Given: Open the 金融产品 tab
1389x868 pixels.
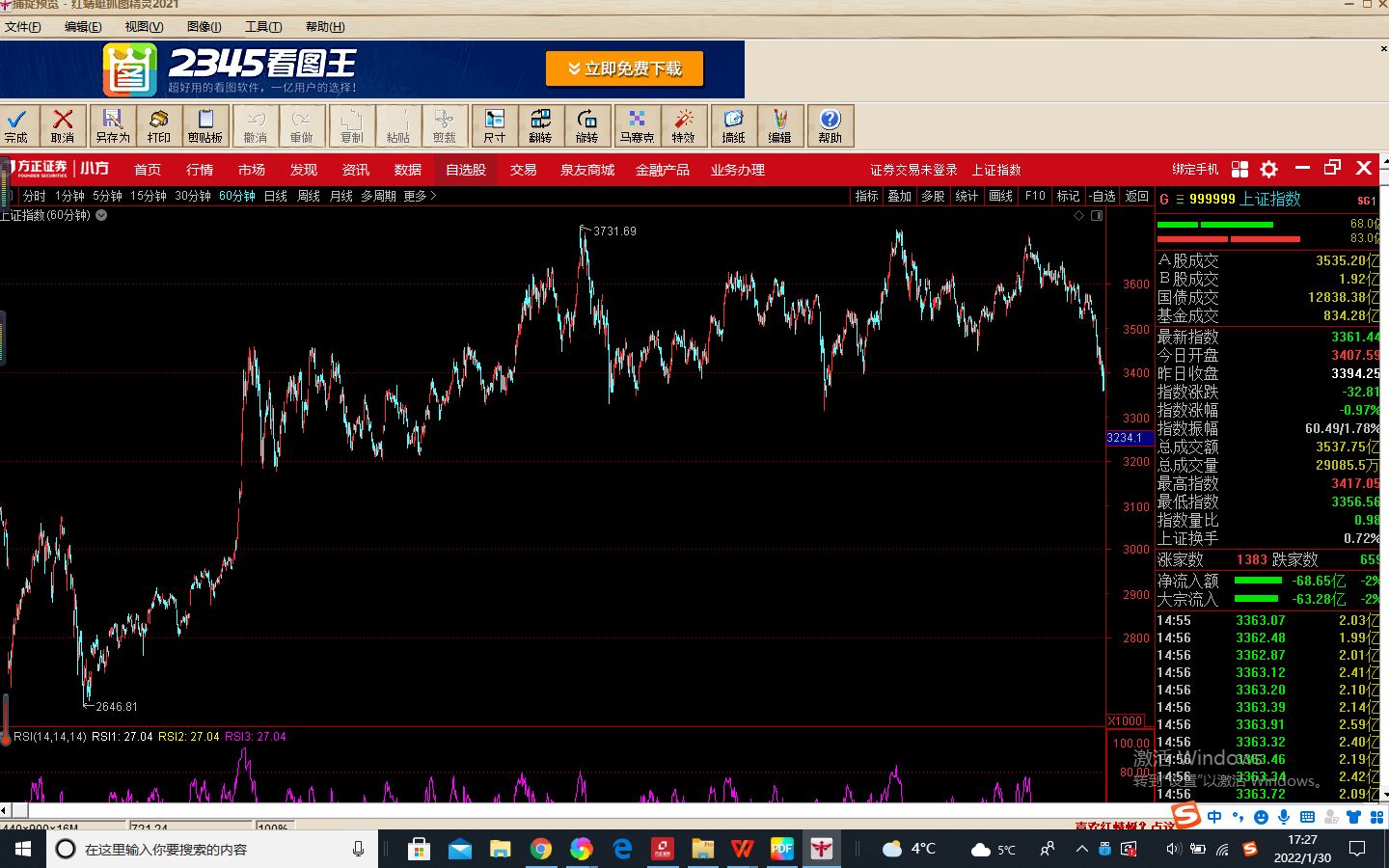Looking at the screenshot, I should click(x=663, y=170).
